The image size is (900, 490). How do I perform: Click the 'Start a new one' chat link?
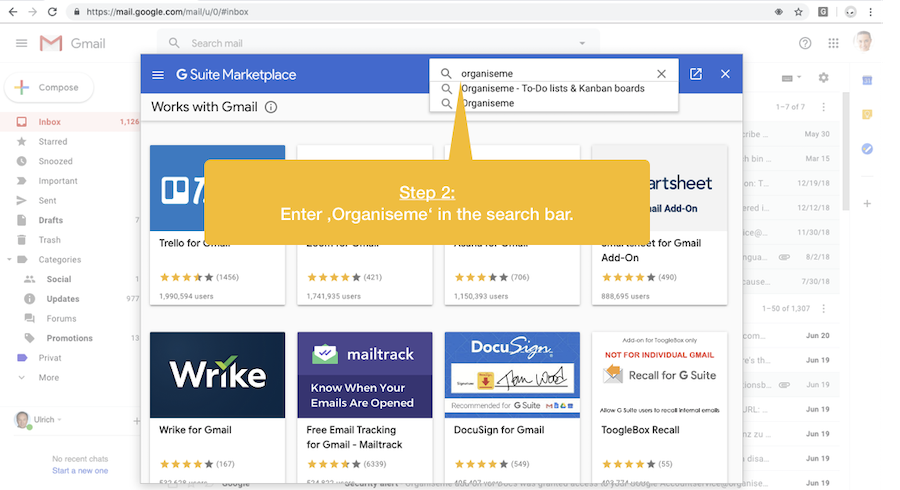(x=80, y=470)
